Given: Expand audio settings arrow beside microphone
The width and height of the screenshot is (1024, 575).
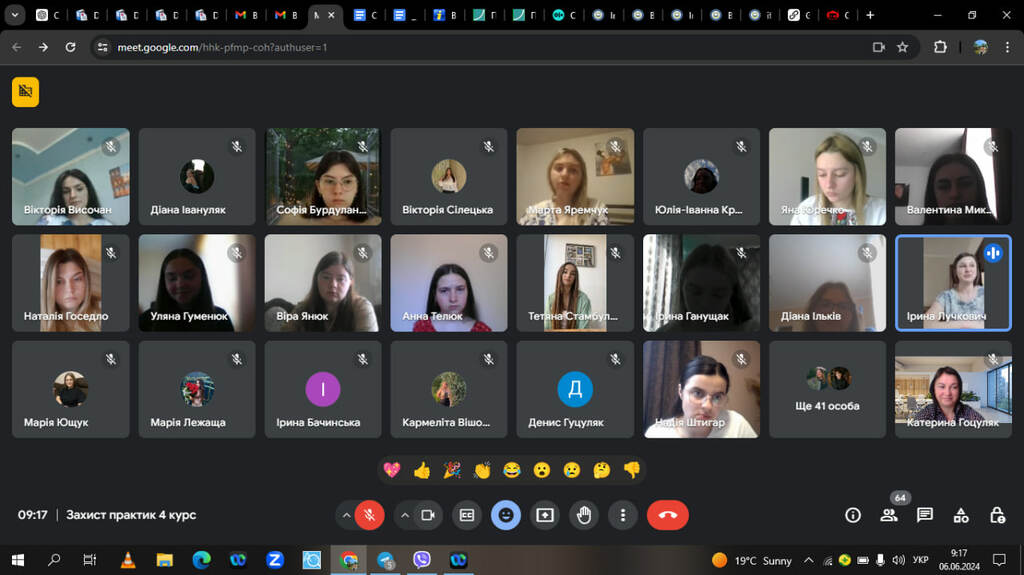Looking at the screenshot, I should 346,515.
